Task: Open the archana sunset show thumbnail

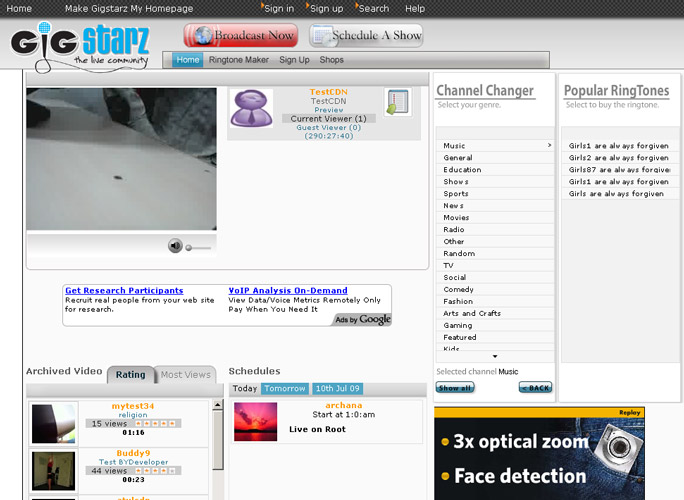Action: [x=255, y=421]
